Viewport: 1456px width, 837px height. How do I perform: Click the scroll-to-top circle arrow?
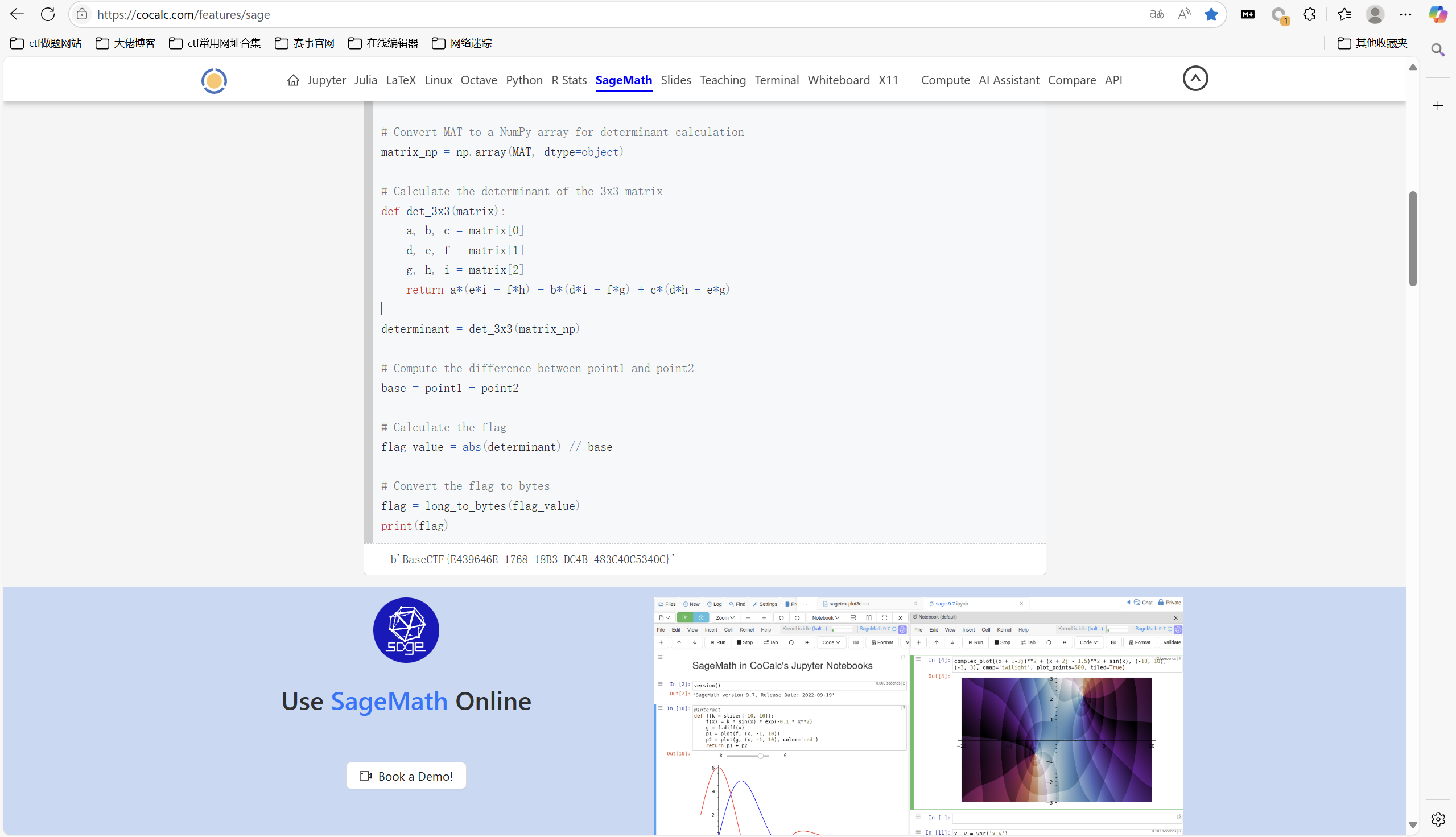click(1195, 78)
